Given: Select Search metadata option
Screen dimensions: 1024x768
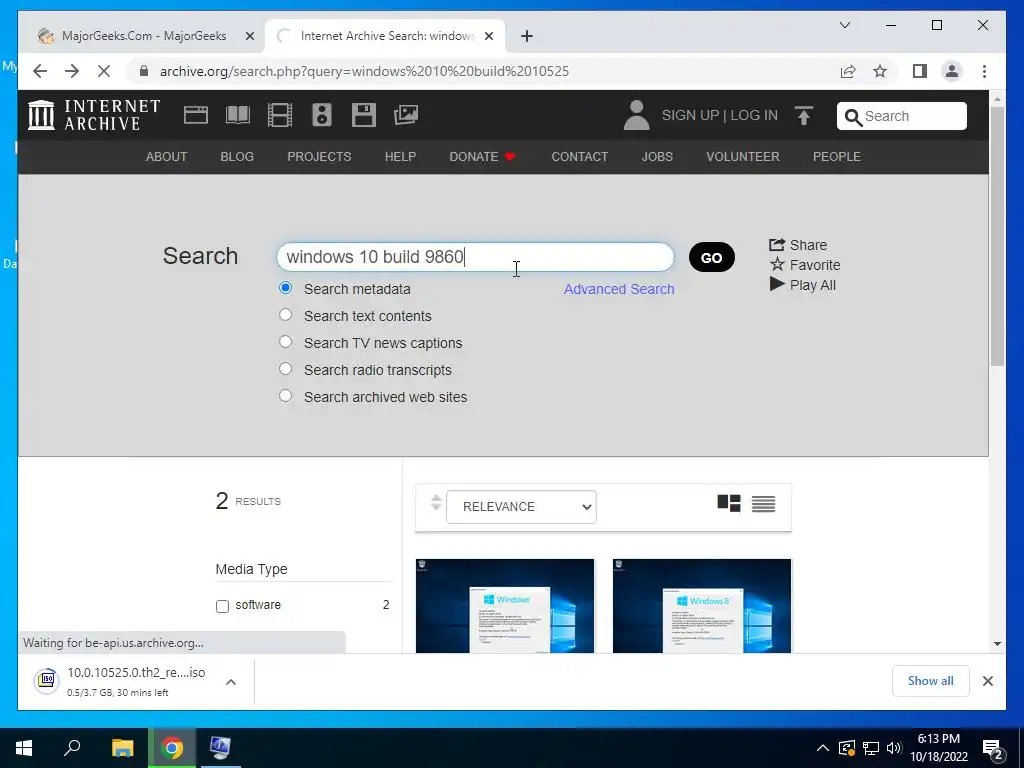Looking at the screenshot, I should [x=285, y=288].
